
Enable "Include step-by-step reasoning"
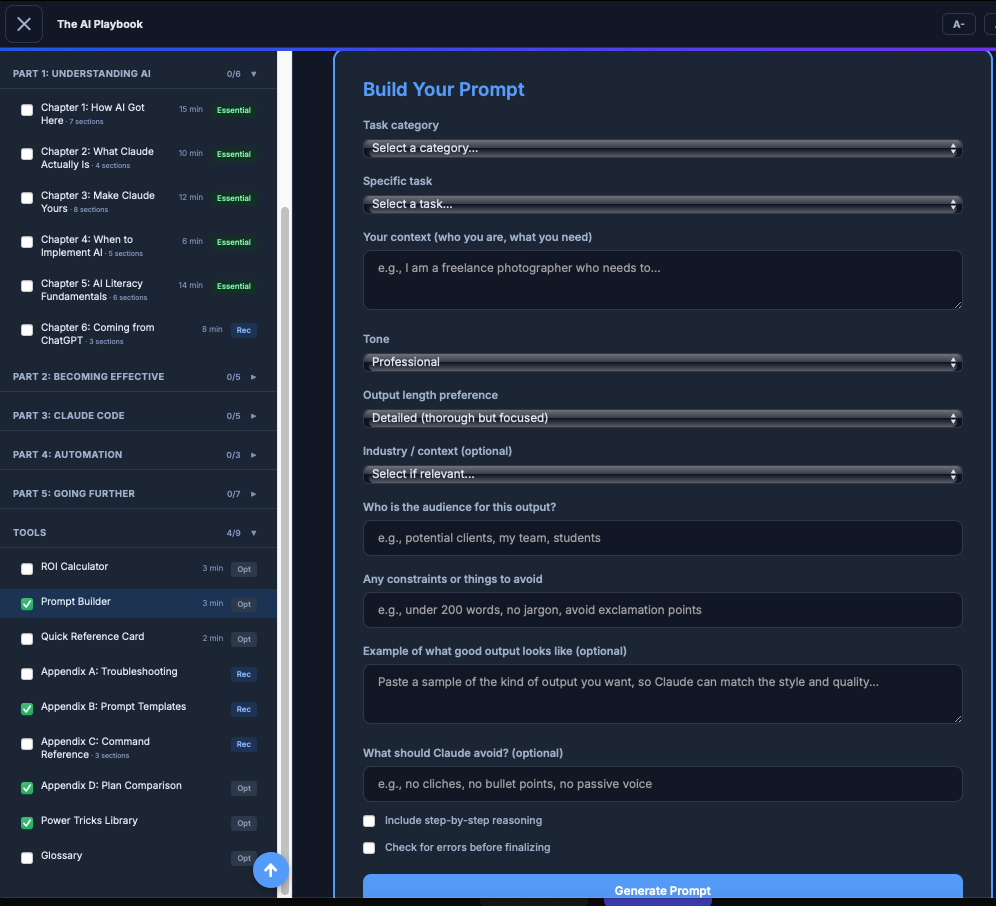(369, 820)
